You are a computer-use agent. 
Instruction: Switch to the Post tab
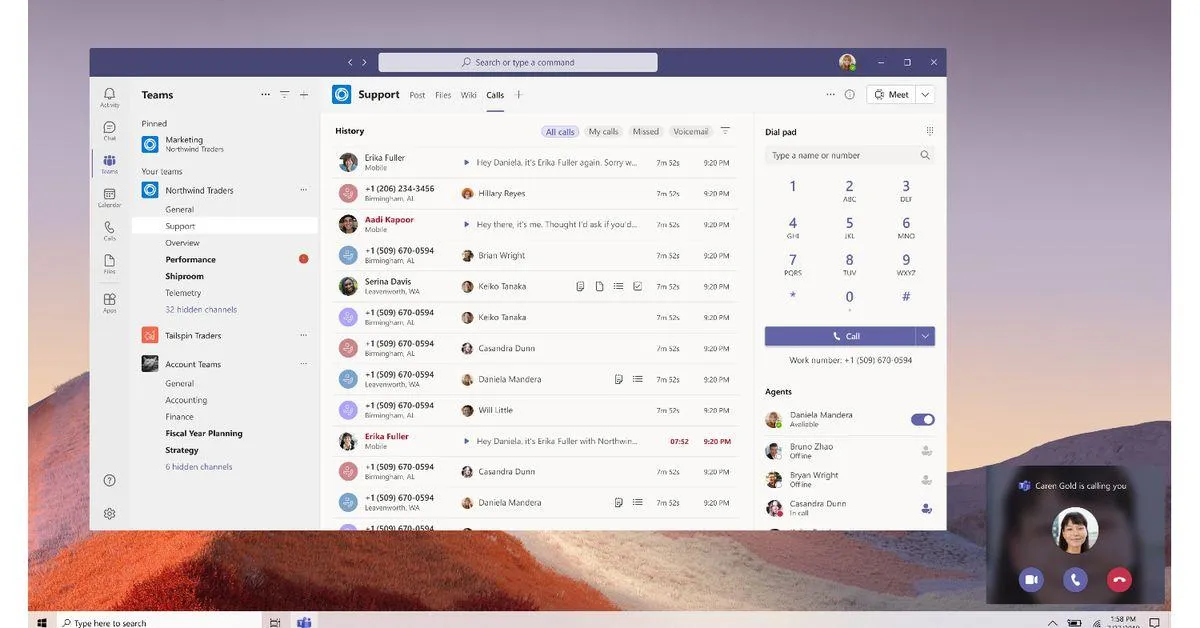click(x=417, y=95)
